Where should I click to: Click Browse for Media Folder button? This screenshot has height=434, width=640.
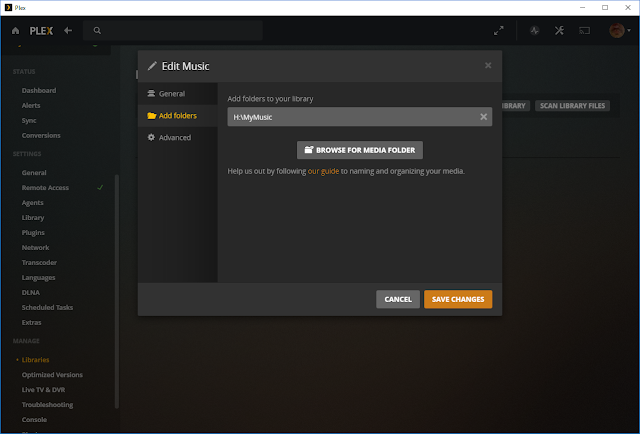tap(360, 150)
